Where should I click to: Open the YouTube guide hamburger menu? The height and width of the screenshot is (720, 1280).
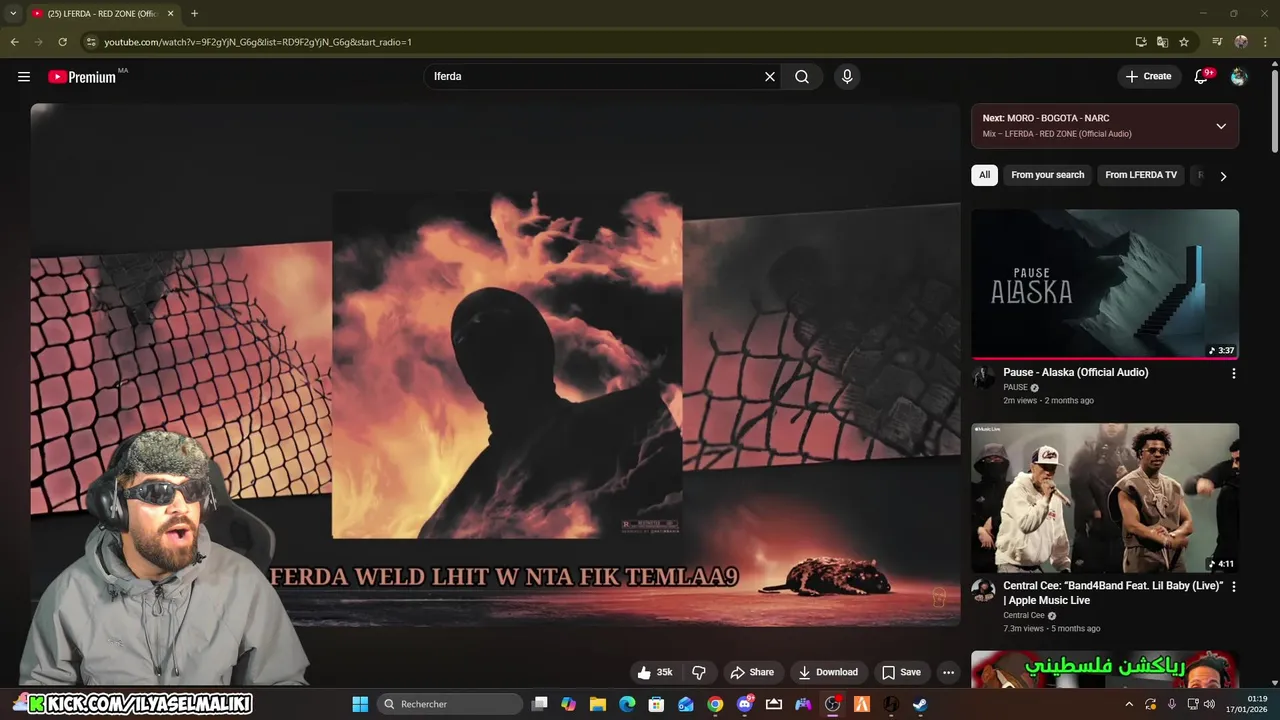coord(24,76)
